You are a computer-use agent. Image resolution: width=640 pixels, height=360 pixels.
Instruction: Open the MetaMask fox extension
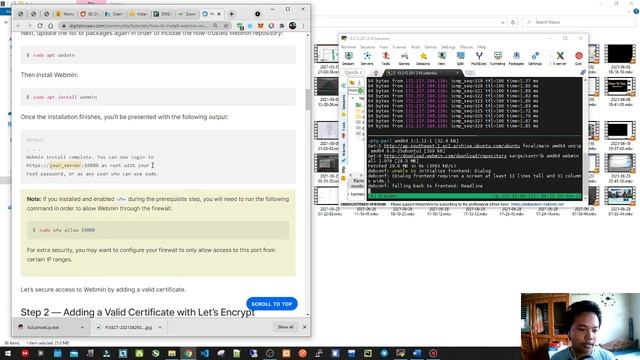pyautogui.click(x=260, y=26)
